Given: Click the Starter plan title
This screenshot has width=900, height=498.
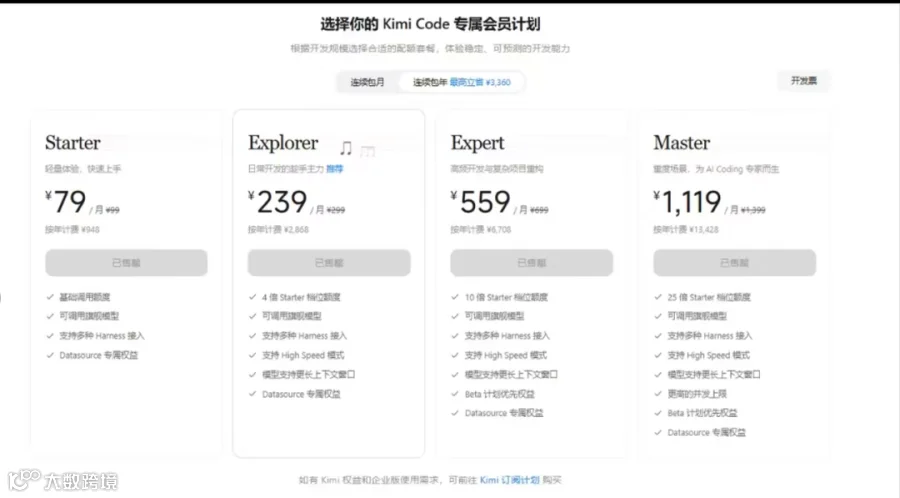Looking at the screenshot, I should click(x=73, y=143).
